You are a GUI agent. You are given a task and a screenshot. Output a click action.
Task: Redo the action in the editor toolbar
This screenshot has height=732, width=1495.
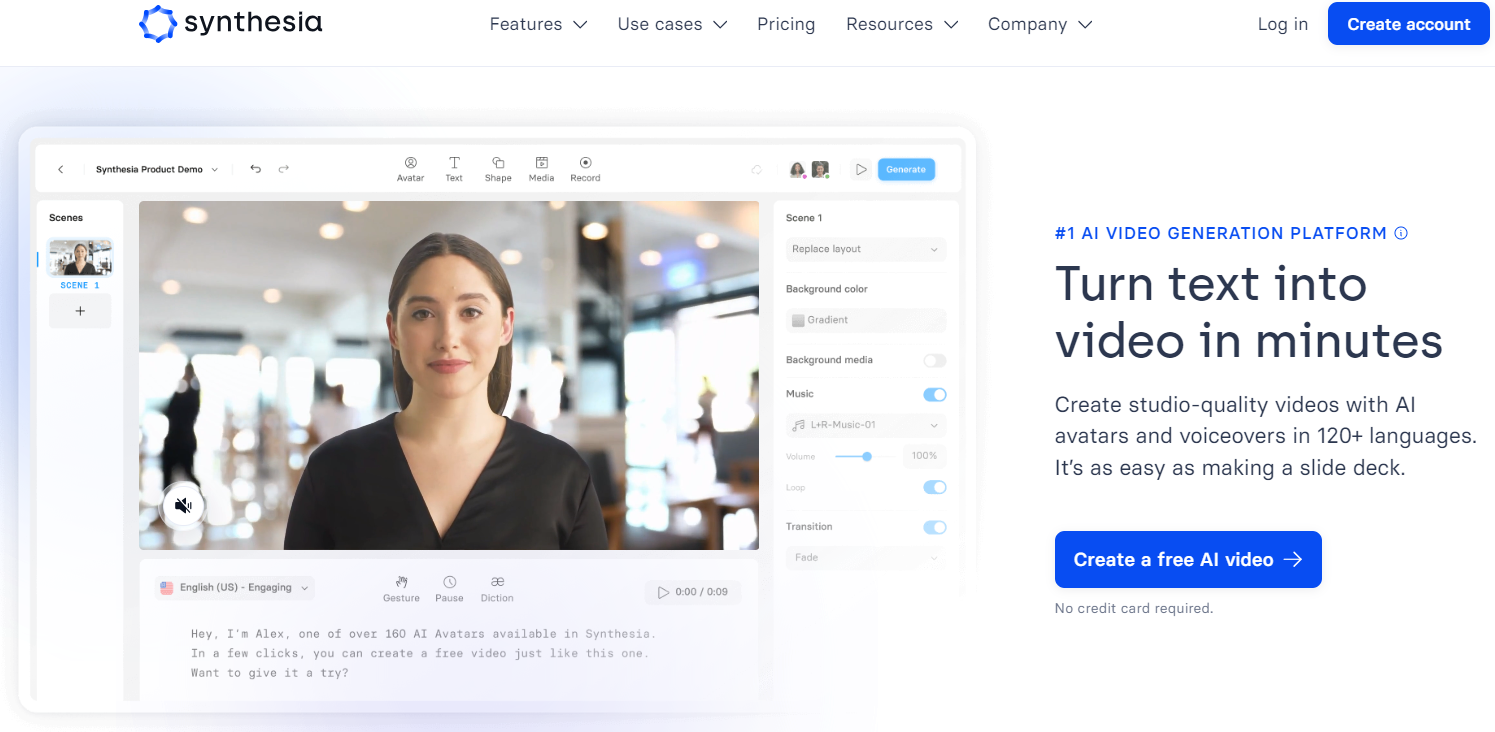pyautogui.click(x=284, y=169)
